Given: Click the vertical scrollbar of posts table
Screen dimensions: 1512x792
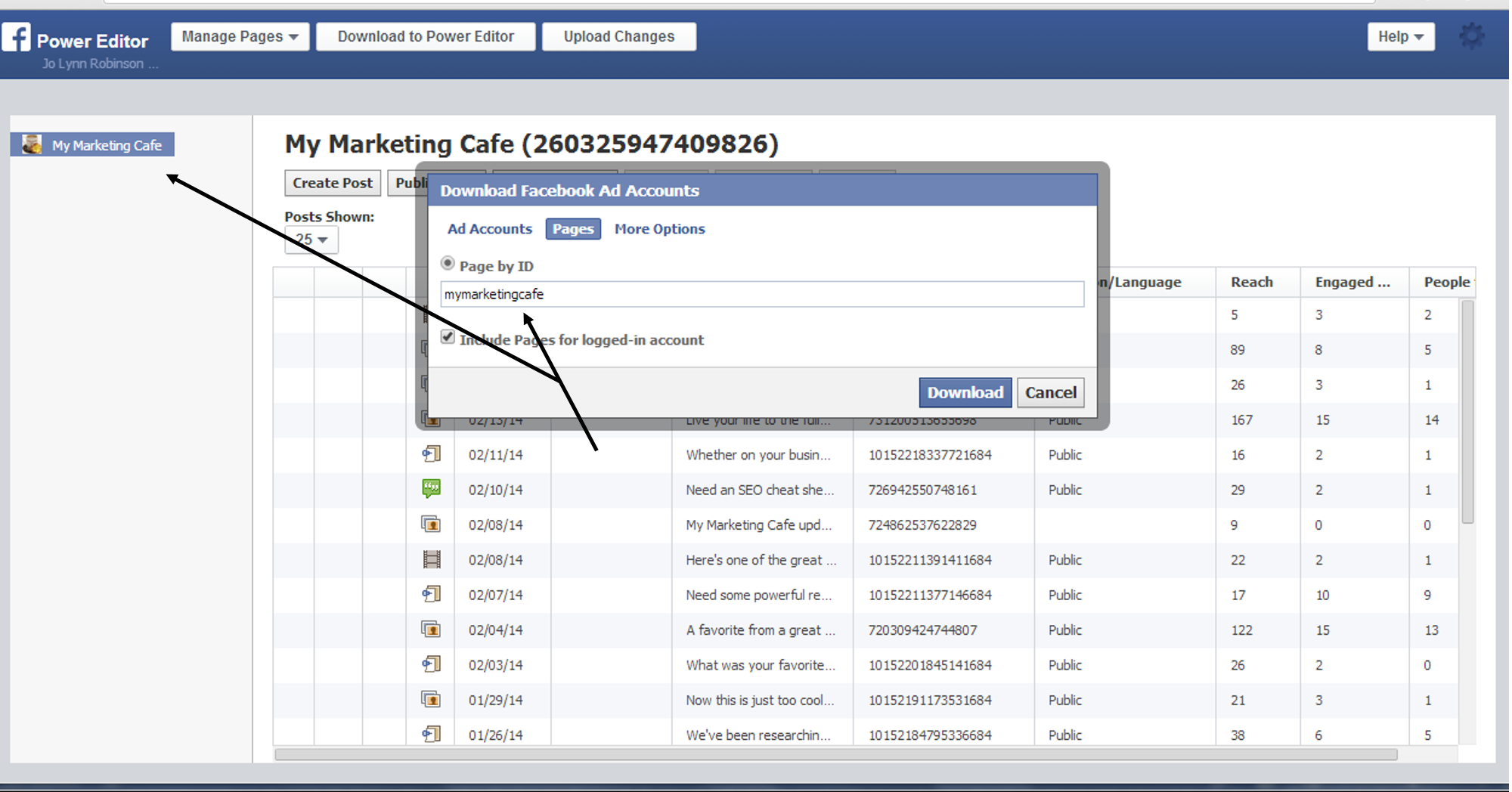Looking at the screenshot, I should (x=1467, y=412).
